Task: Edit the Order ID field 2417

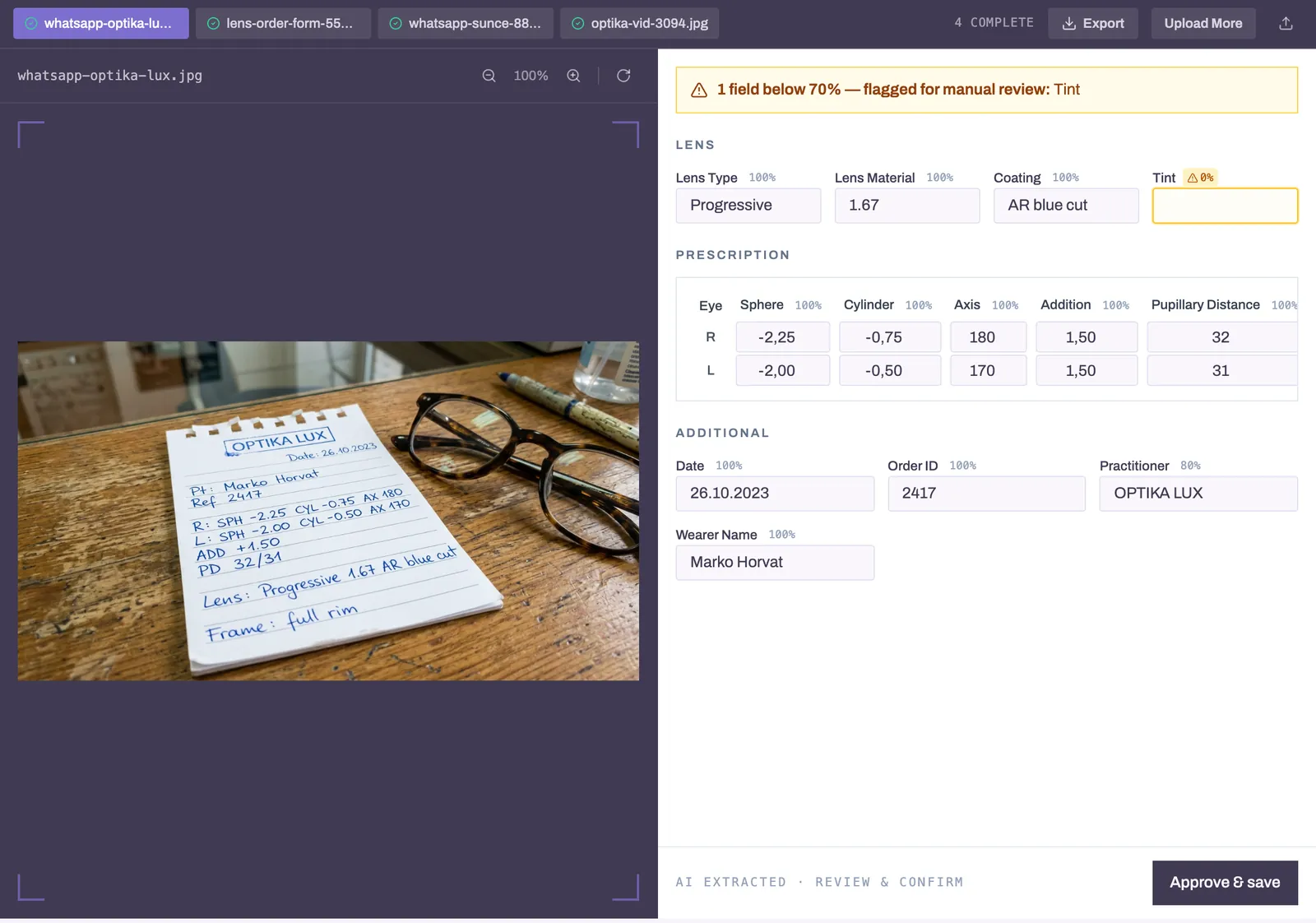Action: 986,494
